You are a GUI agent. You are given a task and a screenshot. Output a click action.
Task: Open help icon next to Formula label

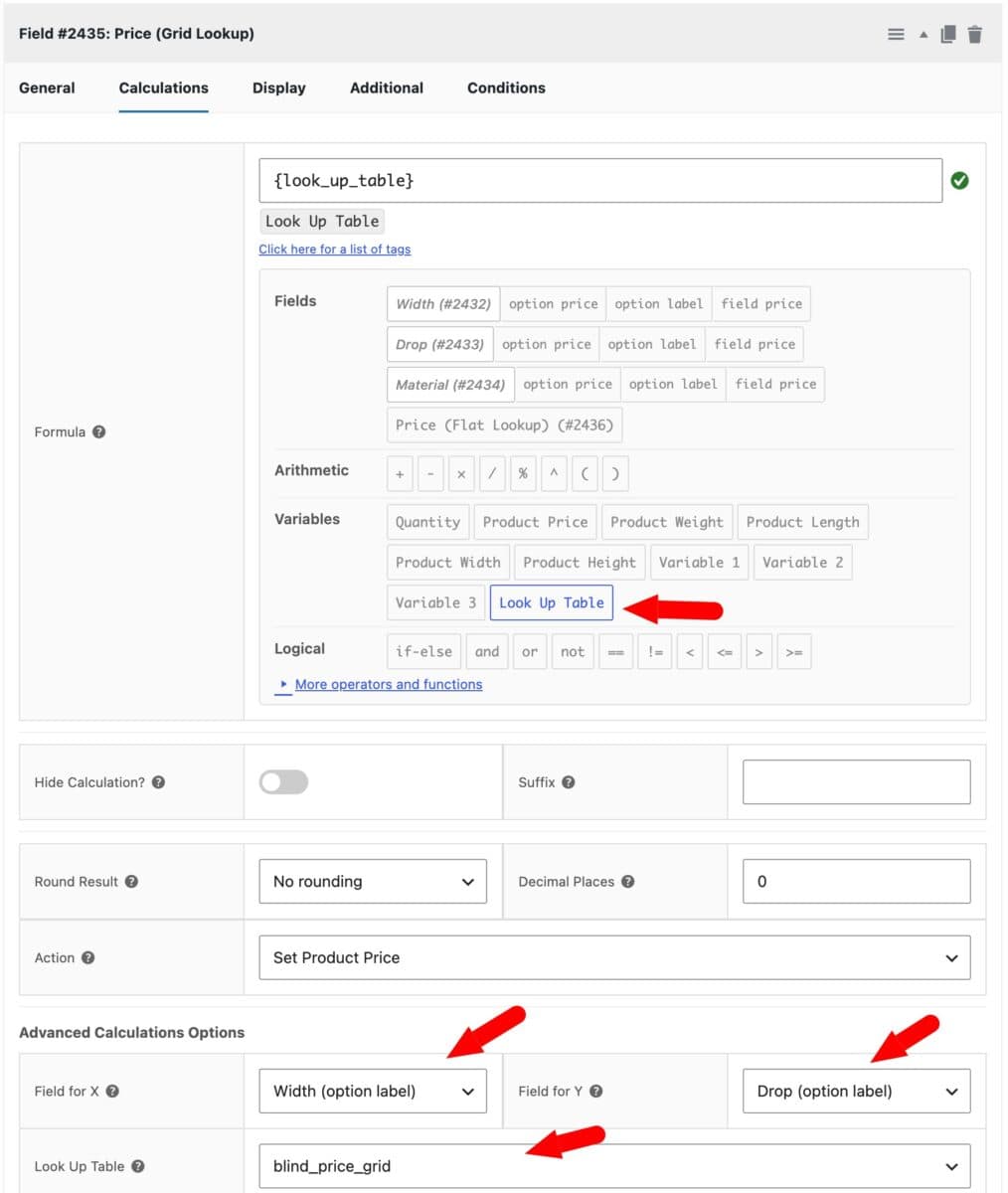[98, 432]
